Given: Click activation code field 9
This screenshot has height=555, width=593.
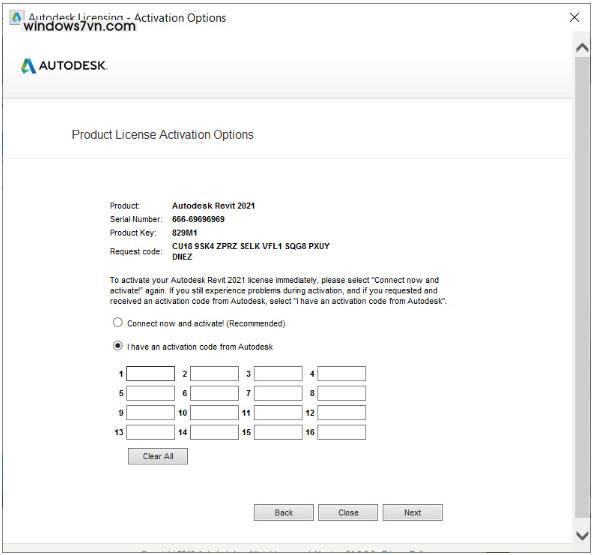Looking at the screenshot, I should tap(150, 413).
